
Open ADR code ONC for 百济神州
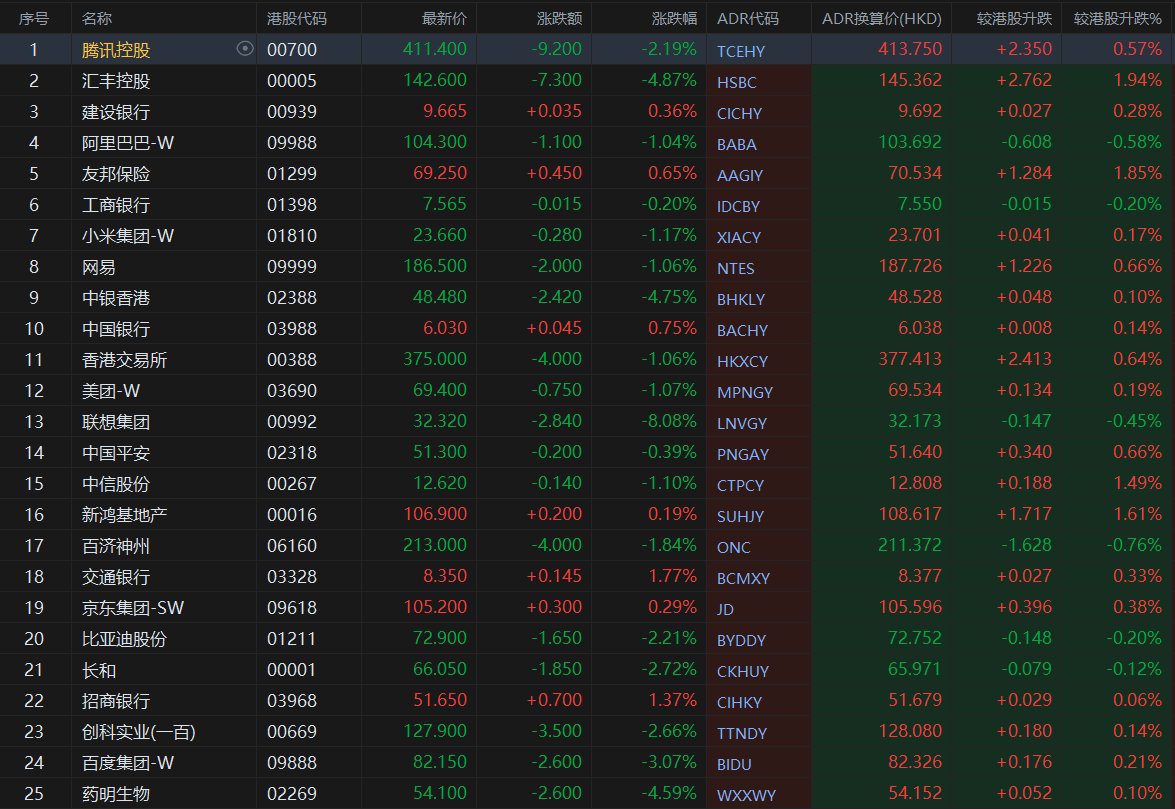733,547
